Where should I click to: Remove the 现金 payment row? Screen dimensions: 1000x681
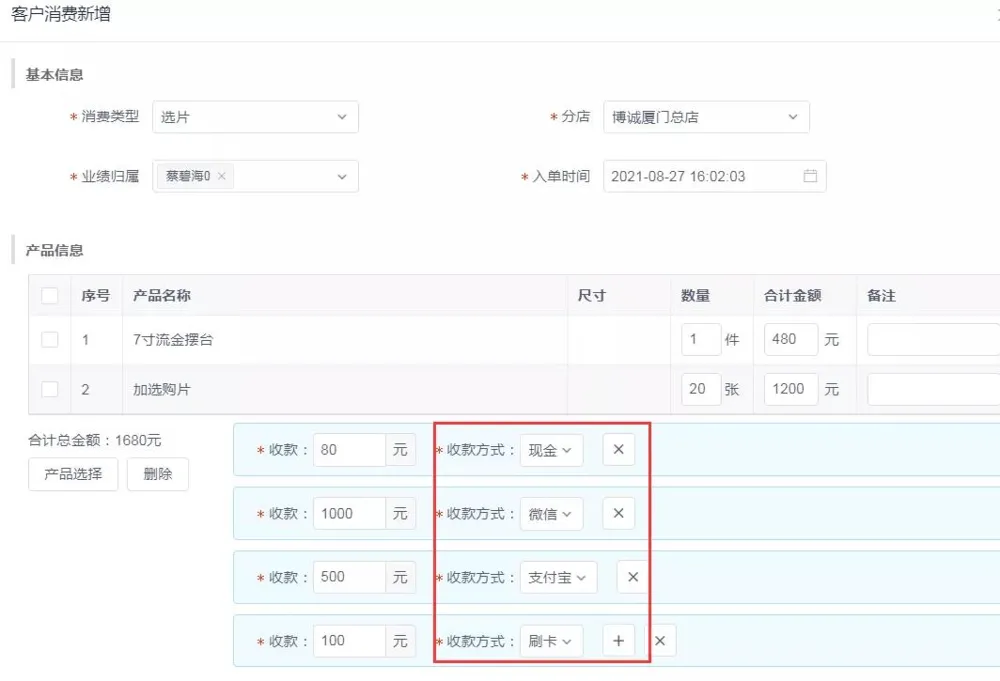click(618, 450)
